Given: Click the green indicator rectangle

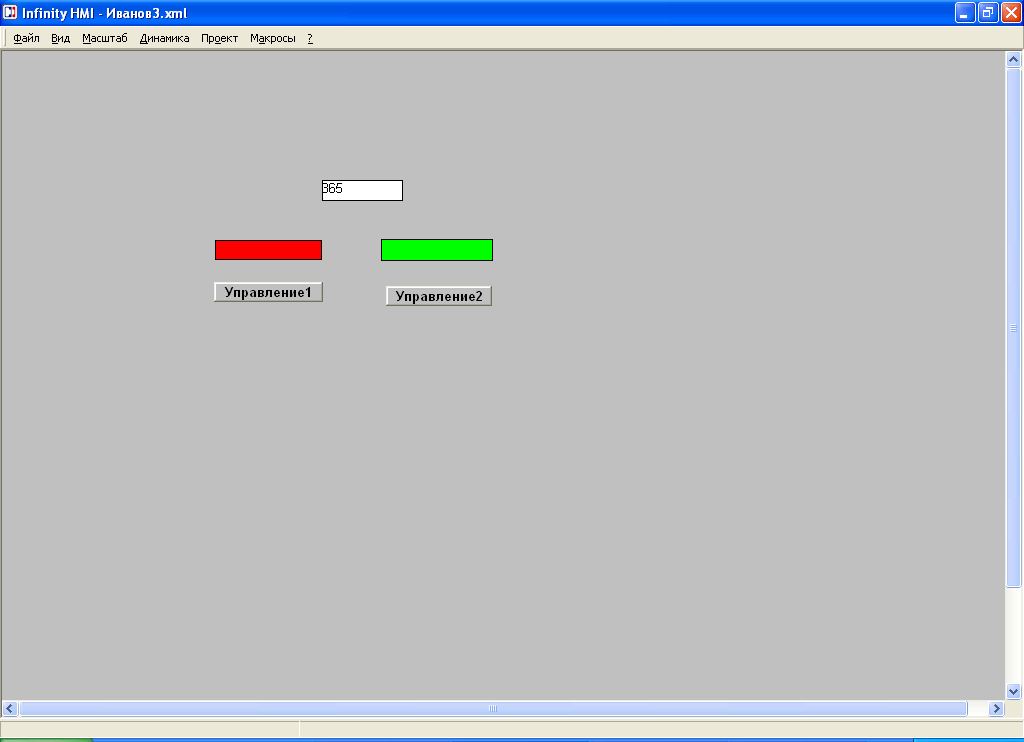Looking at the screenshot, I should click(x=437, y=250).
